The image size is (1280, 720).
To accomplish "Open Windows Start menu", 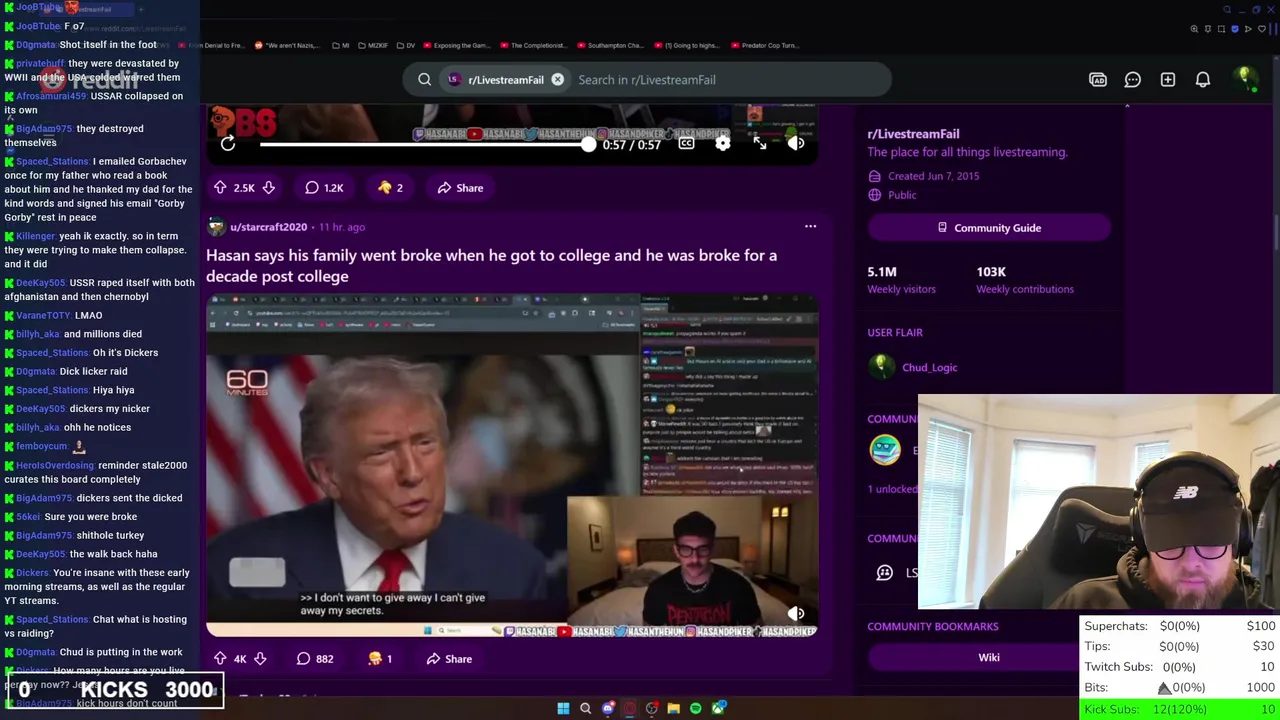I will (563, 709).
